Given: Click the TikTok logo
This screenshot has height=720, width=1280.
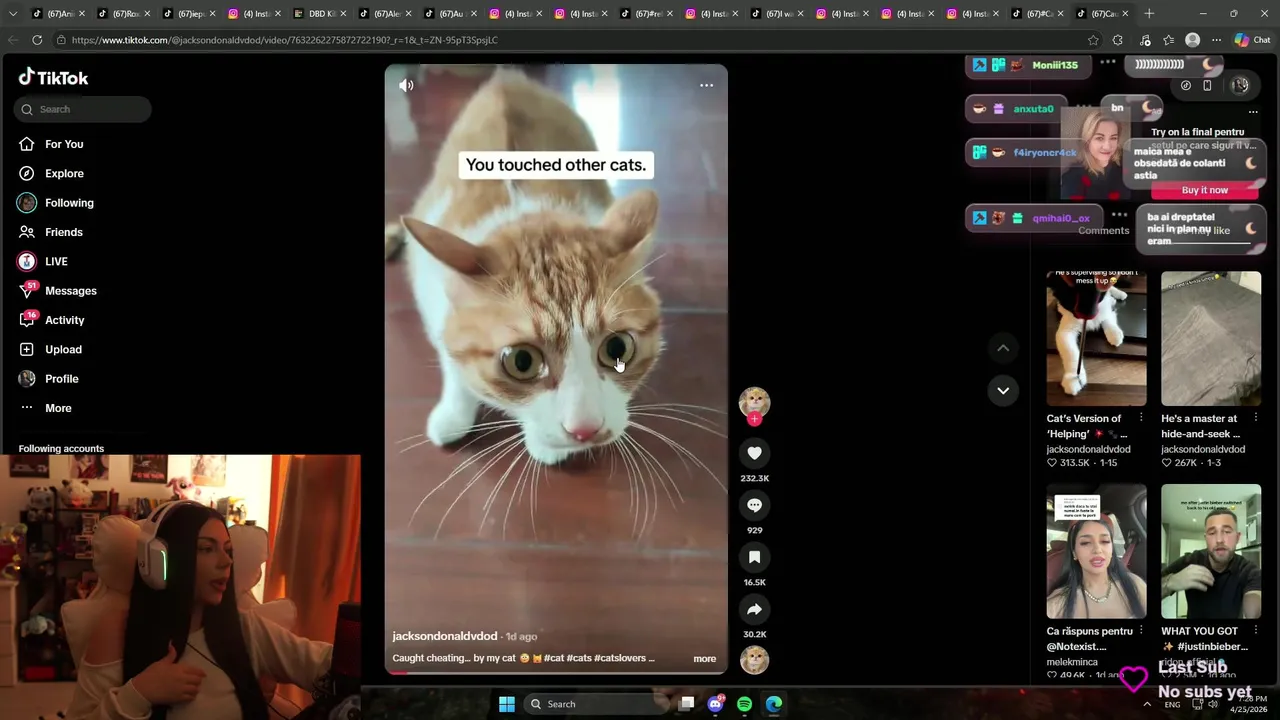Looking at the screenshot, I should point(53,77).
